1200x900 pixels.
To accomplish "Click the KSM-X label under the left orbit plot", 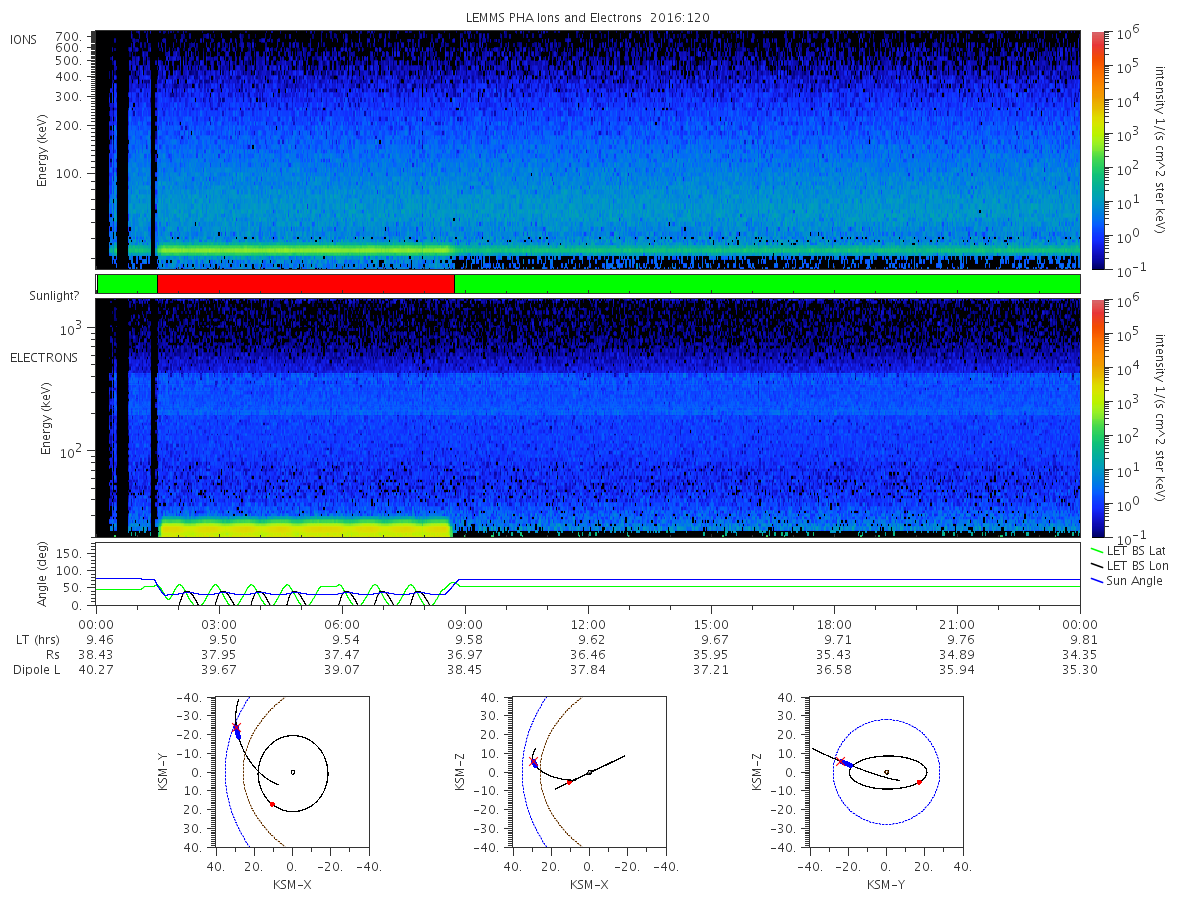I will click(291, 884).
